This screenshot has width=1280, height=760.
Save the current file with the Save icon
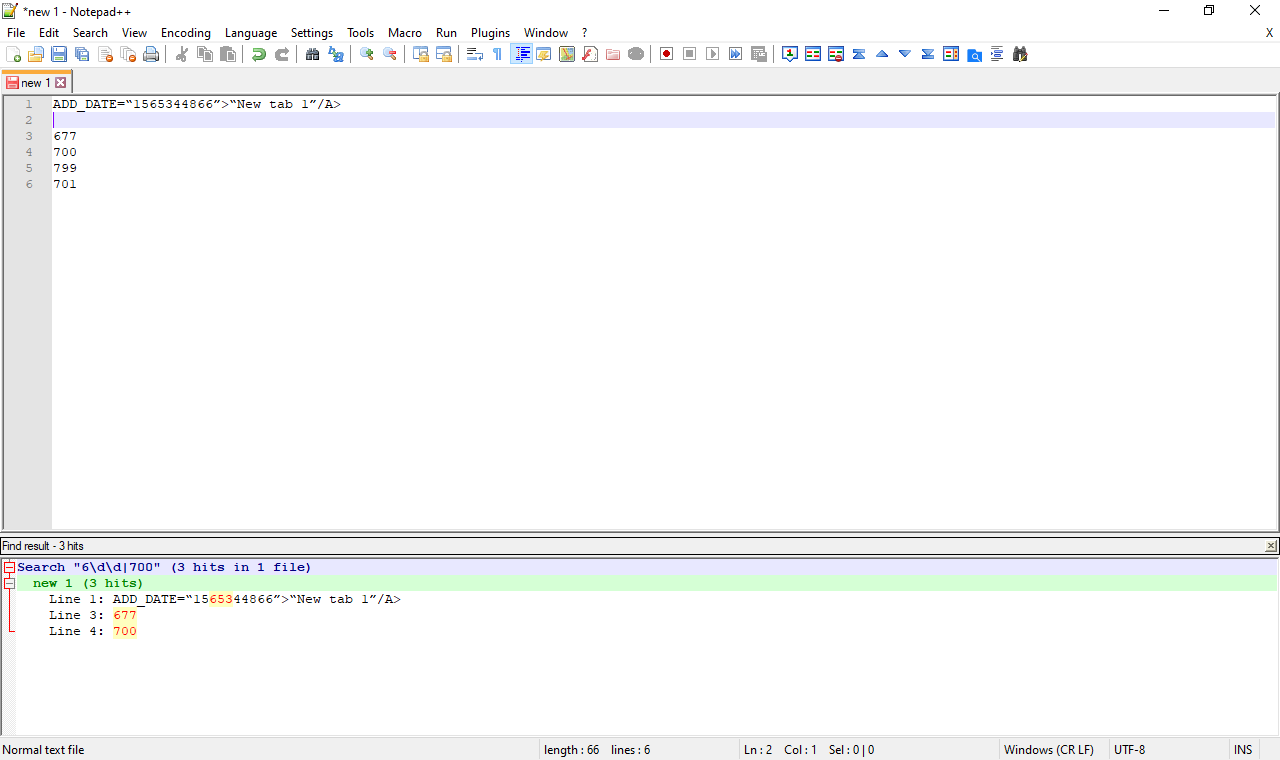(59, 54)
